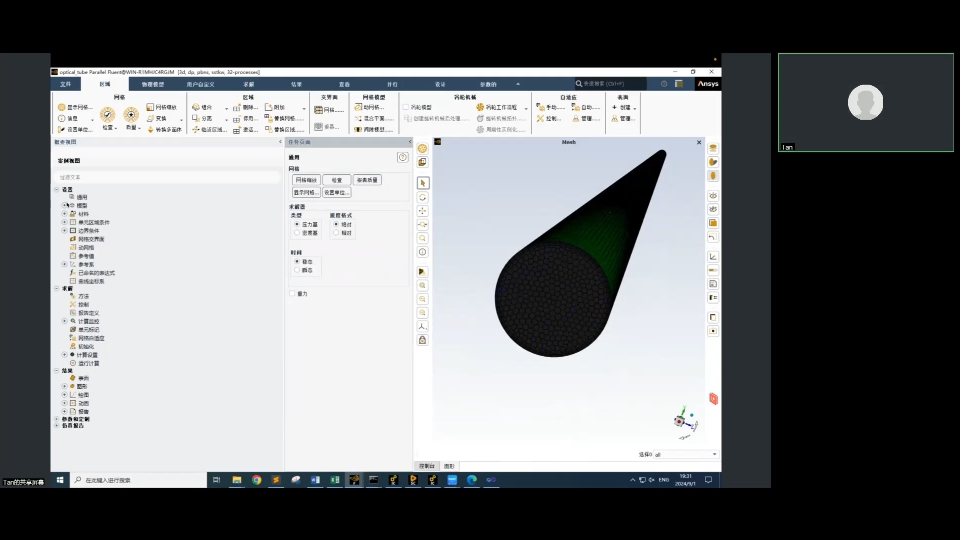Click Convert to Polyhedra (转换多面体) in the ribbon
Screen dimensions: 960x540
coord(164,130)
